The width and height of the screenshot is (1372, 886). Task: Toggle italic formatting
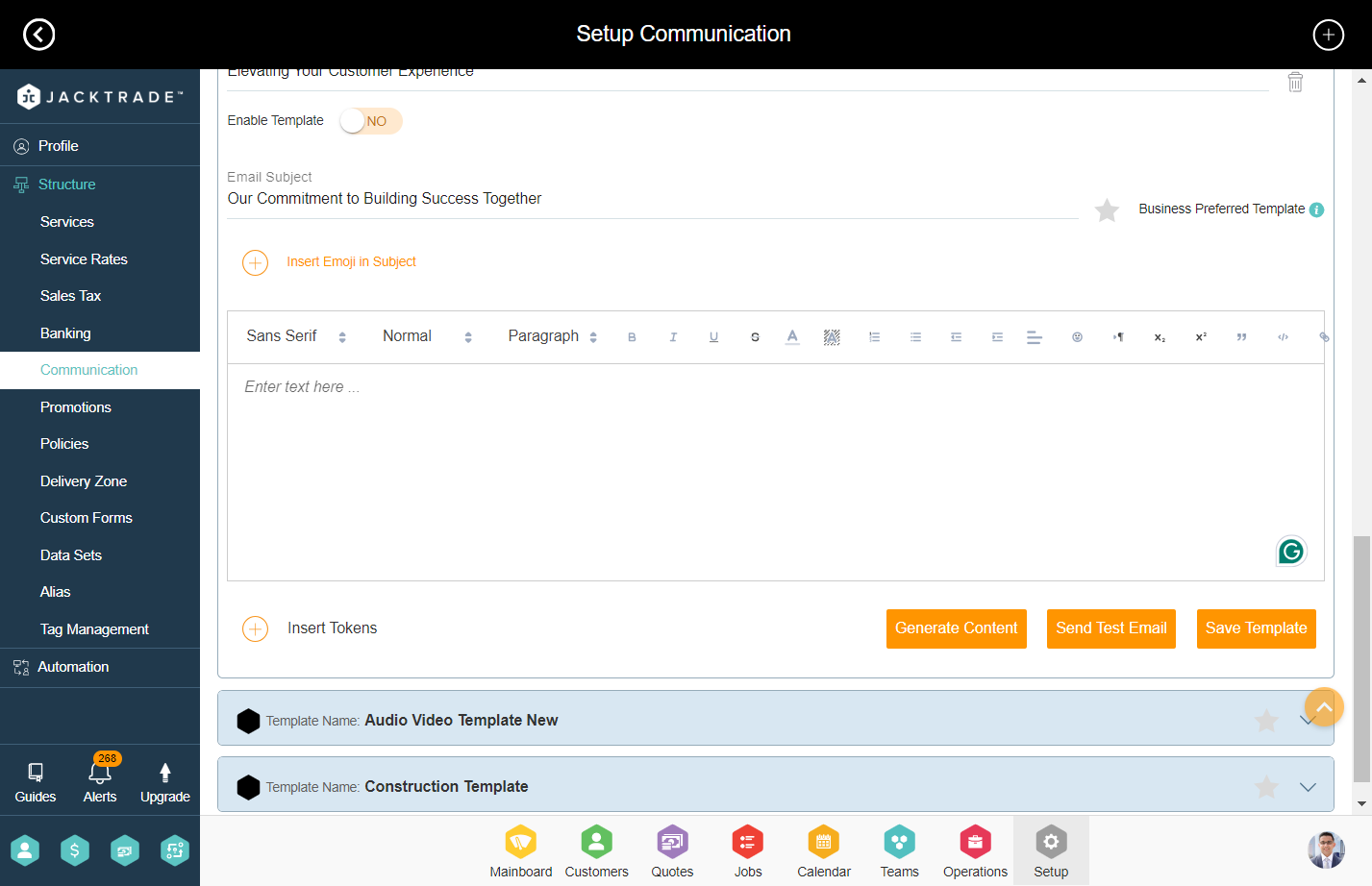tap(673, 337)
